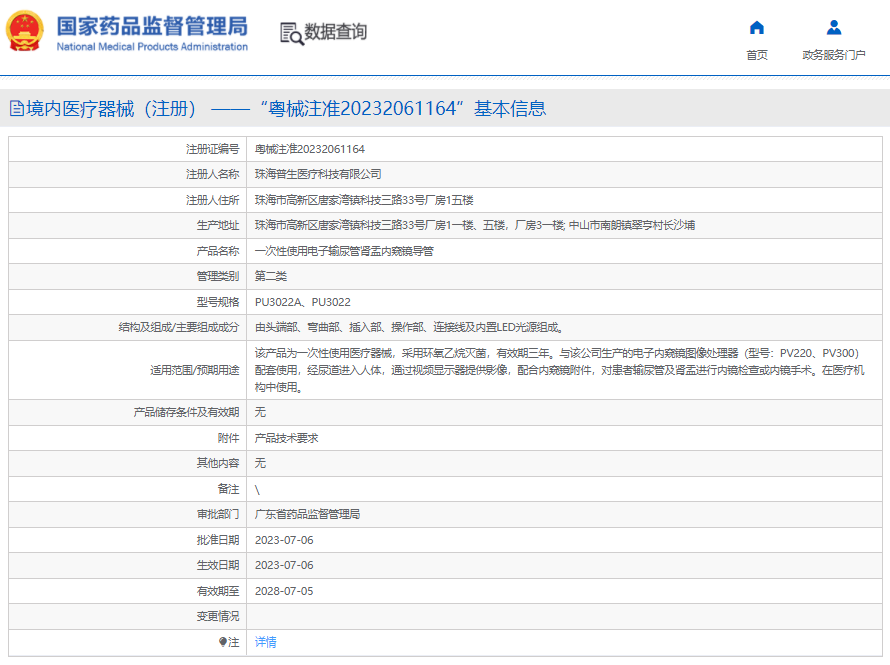Click the 其他内容 label

tap(218, 463)
